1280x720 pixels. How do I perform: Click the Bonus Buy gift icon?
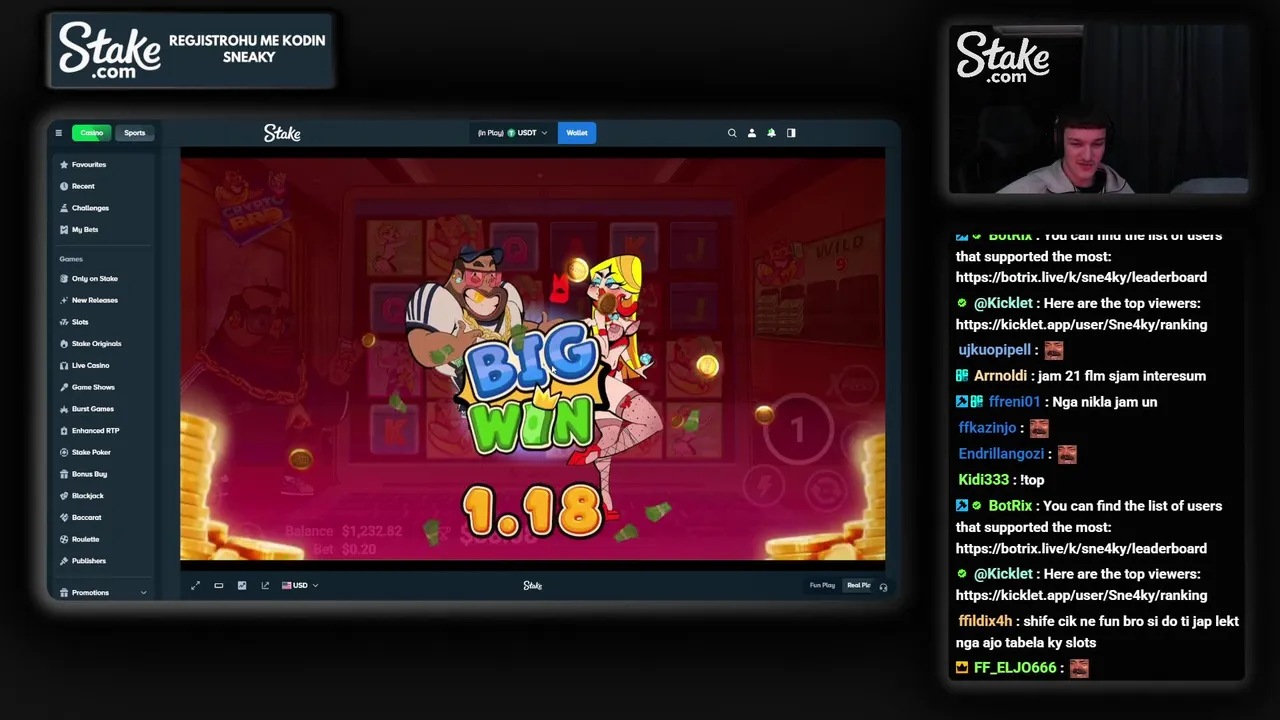click(64, 474)
